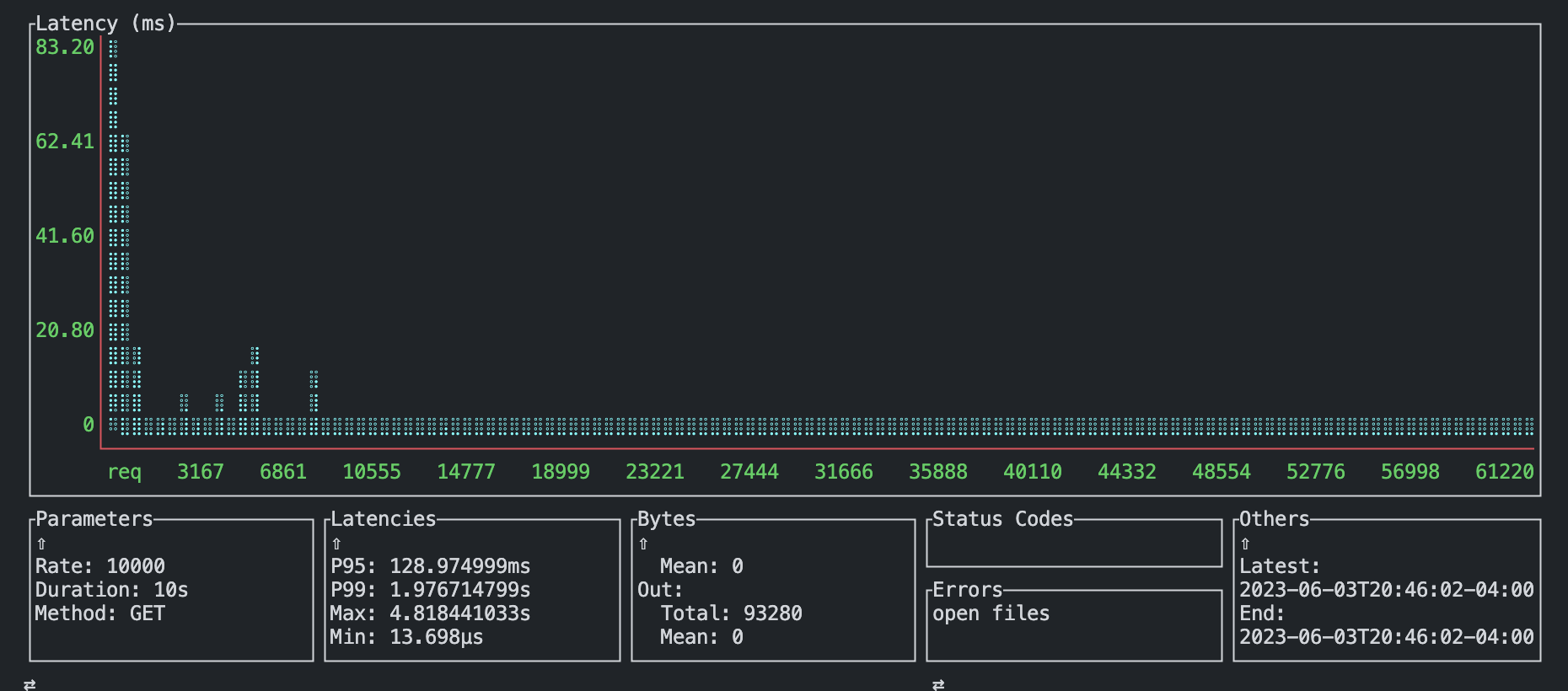
Task: Click the 20.80 y-axis label
Action: tap(65, 330)
